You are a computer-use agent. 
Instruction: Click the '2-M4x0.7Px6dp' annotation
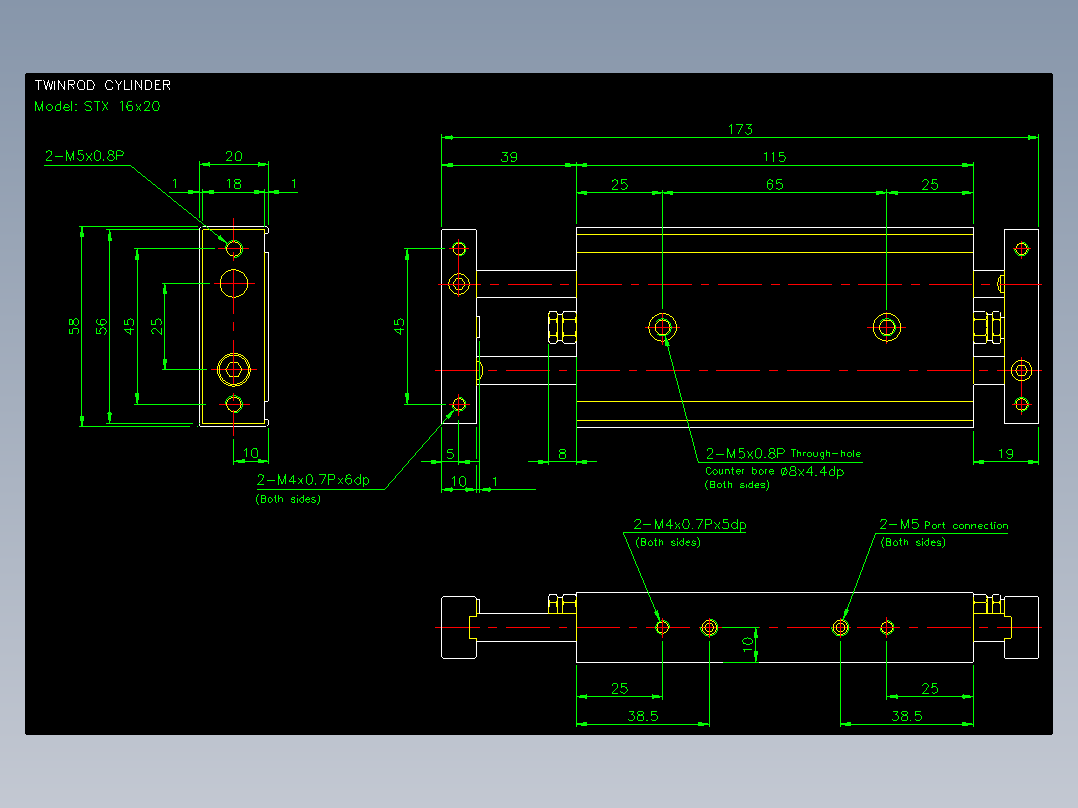(x=313, y=480)
